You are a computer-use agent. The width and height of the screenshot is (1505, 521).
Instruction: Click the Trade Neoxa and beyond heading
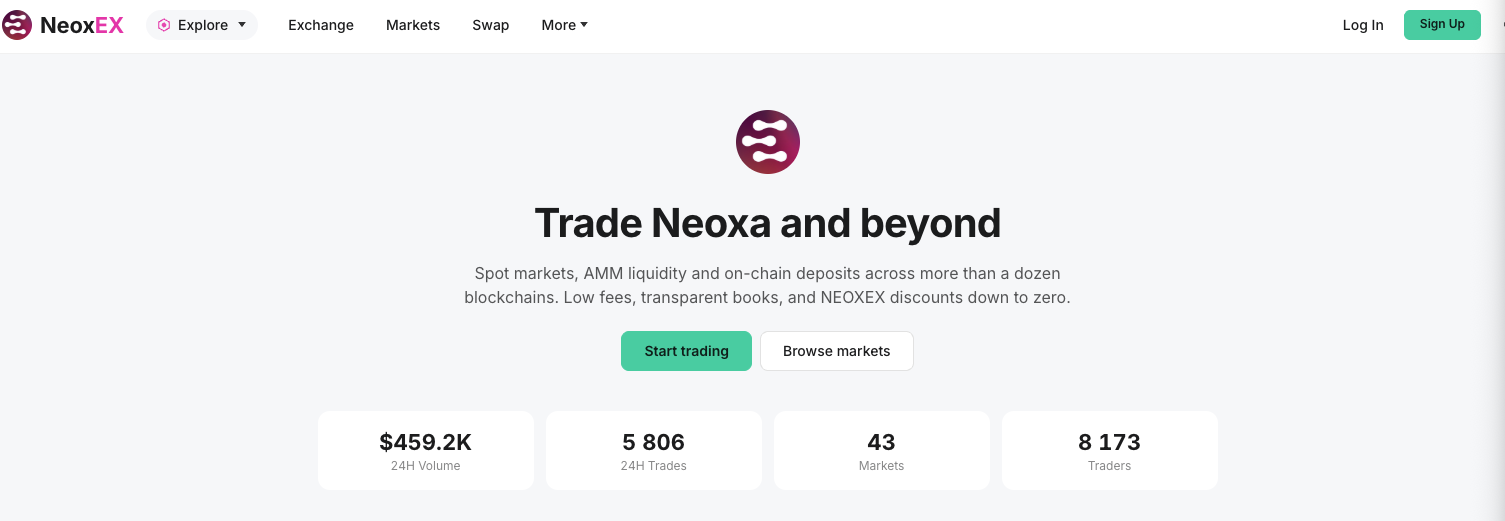click(768, 222)
